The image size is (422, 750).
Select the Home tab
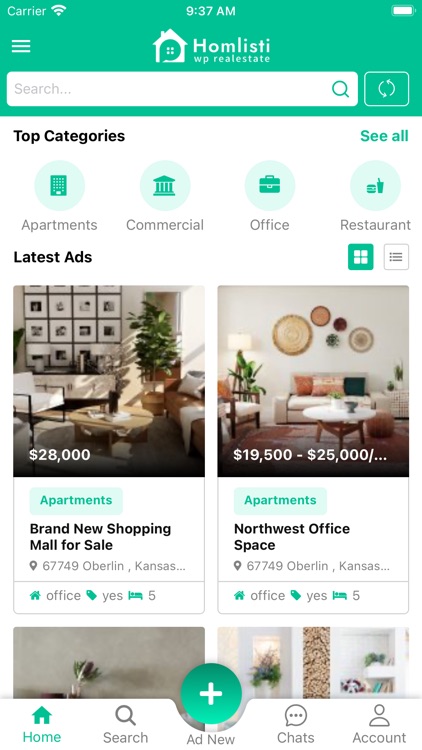coord(42,724)
